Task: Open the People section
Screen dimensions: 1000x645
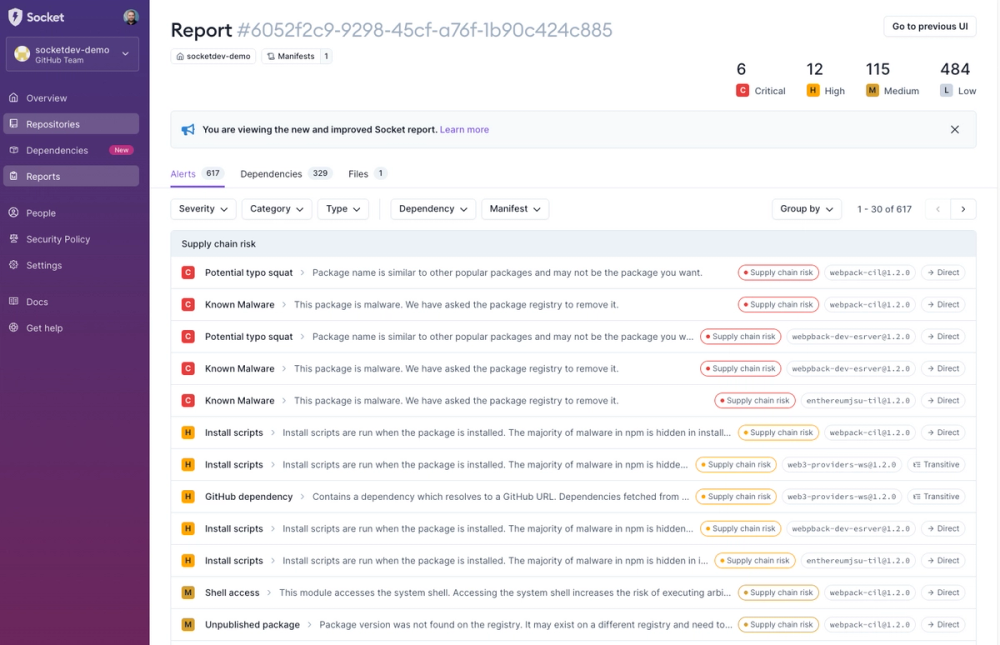Action: [x=40, y=212]
